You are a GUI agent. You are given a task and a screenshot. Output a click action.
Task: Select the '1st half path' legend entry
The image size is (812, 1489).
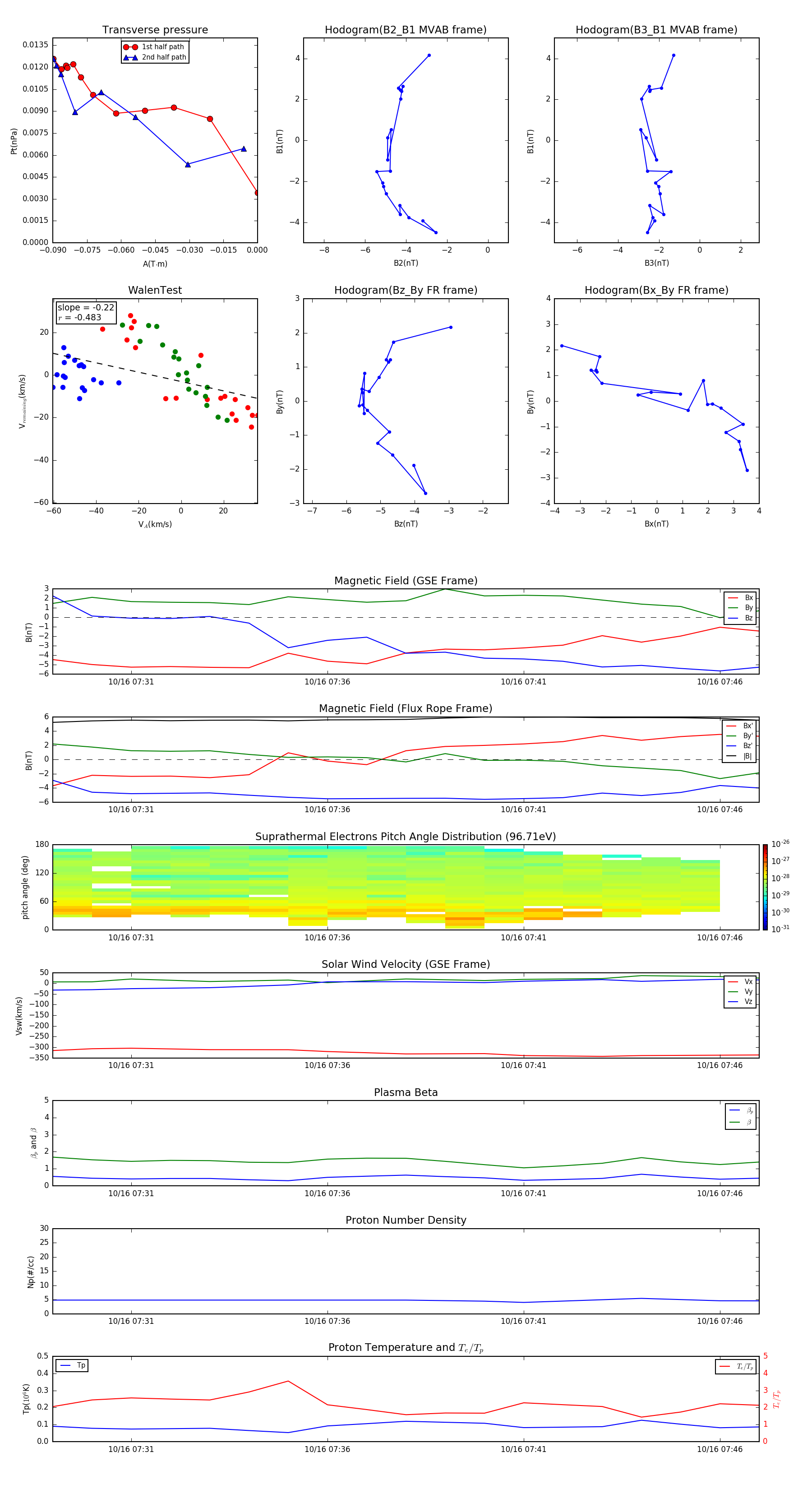click(154, 47)
